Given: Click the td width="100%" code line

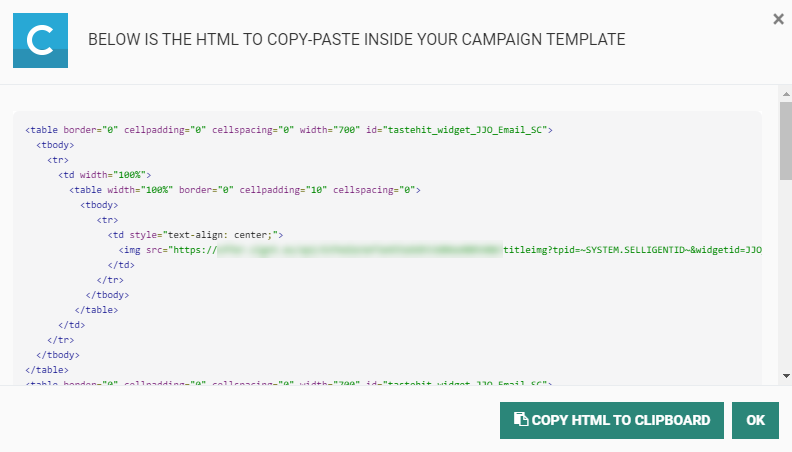Looking at the screenshot, I should pyautogui.click(x=104, y=175).
